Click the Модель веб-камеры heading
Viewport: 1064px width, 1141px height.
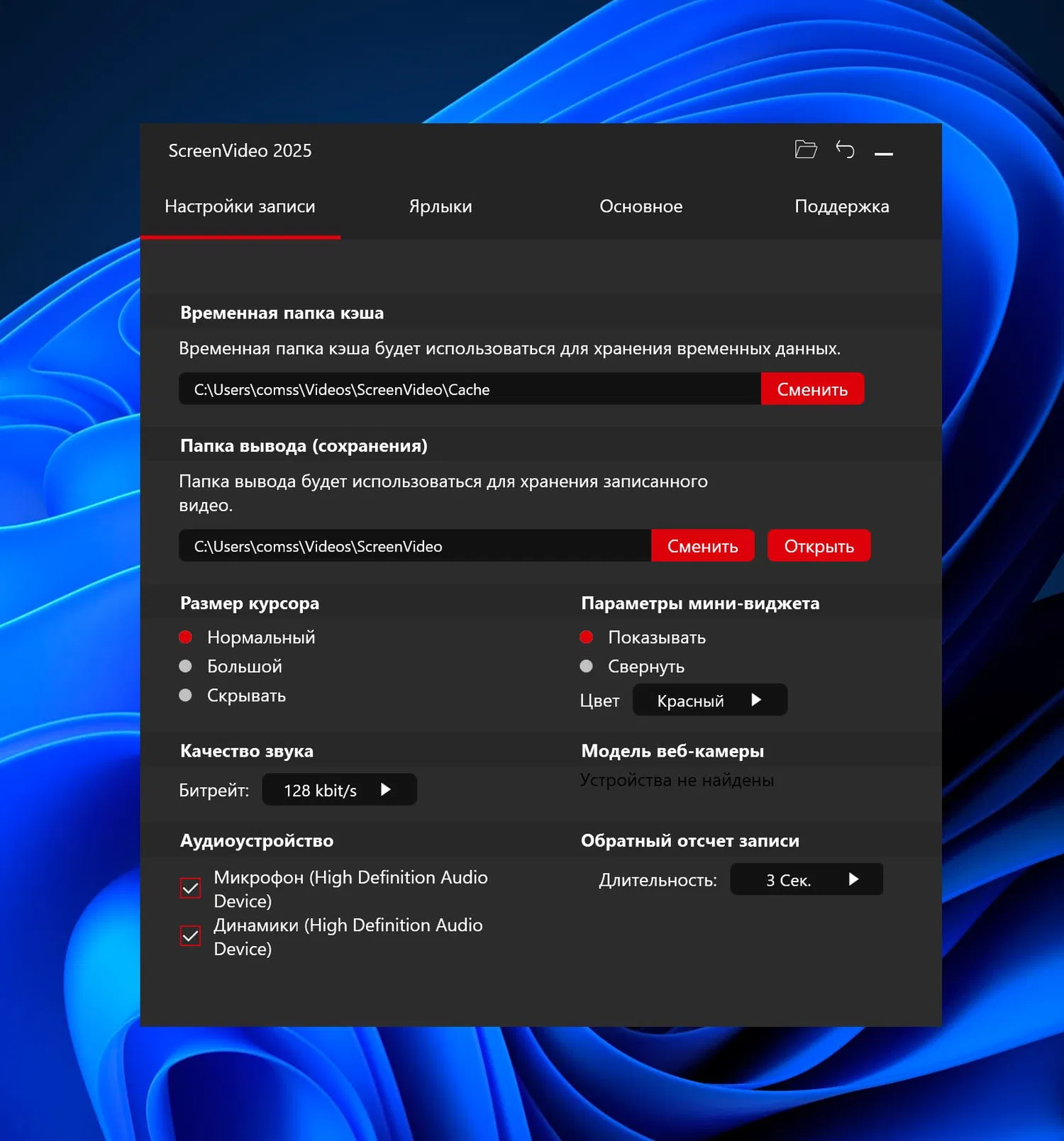pyautogui.click(x=672, y=751)
